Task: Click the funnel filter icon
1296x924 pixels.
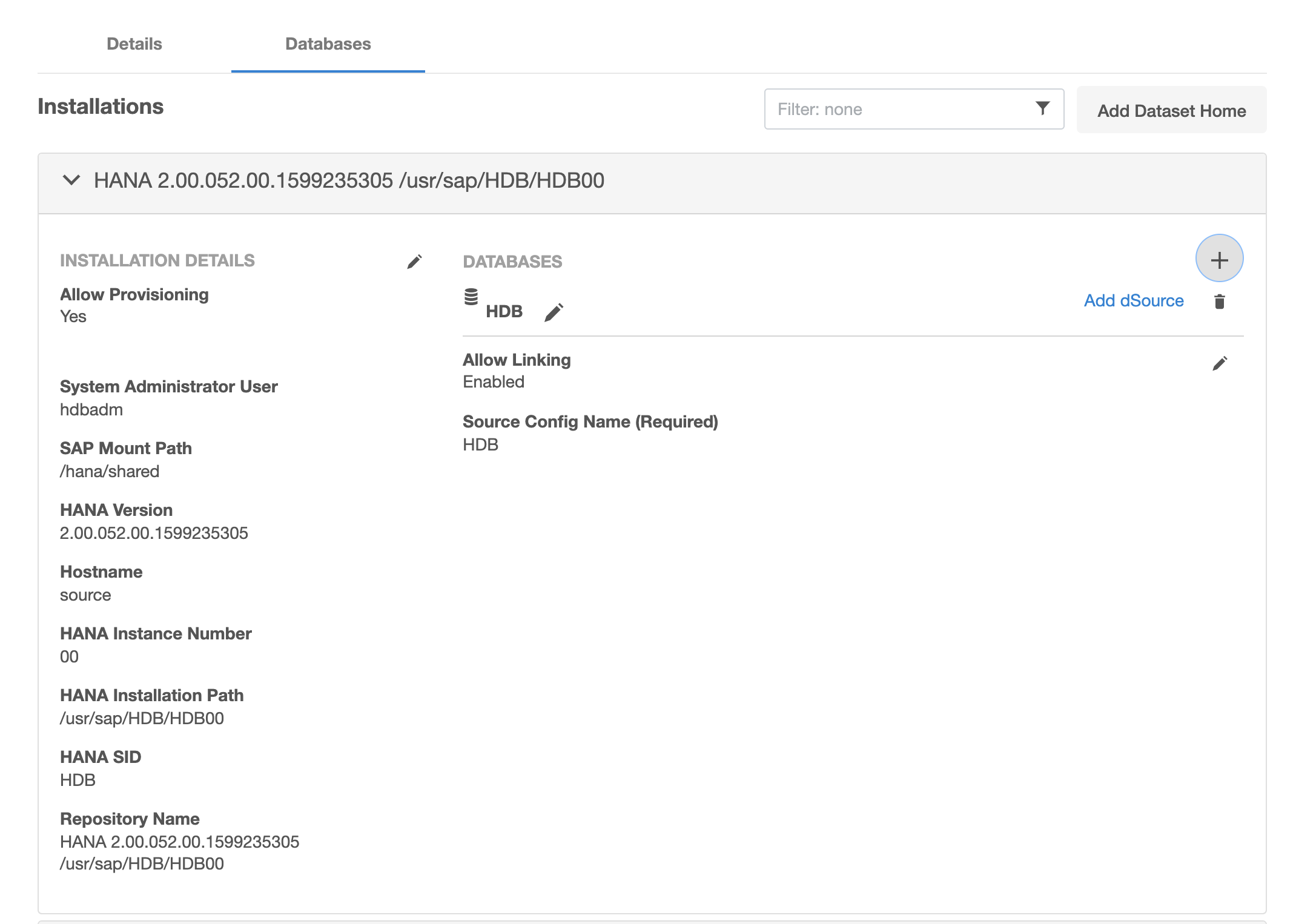Action: [1042, 108]
